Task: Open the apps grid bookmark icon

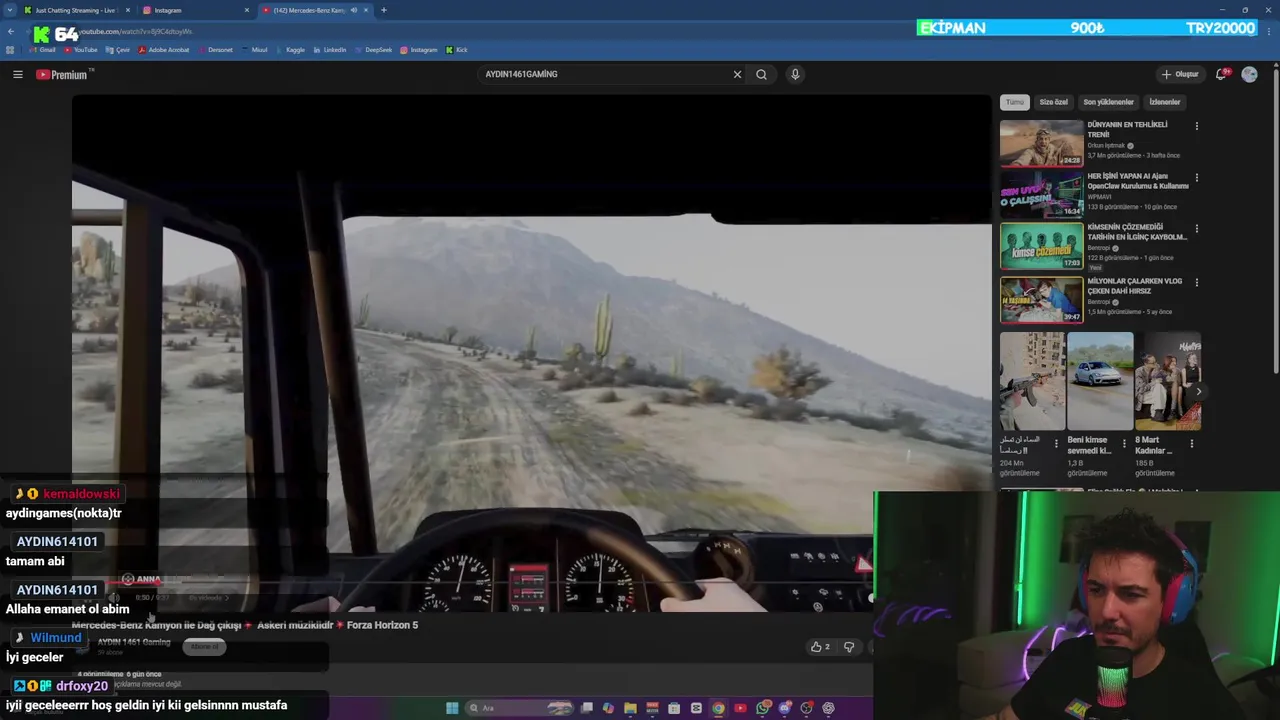Action: click(x=10, y=50)
